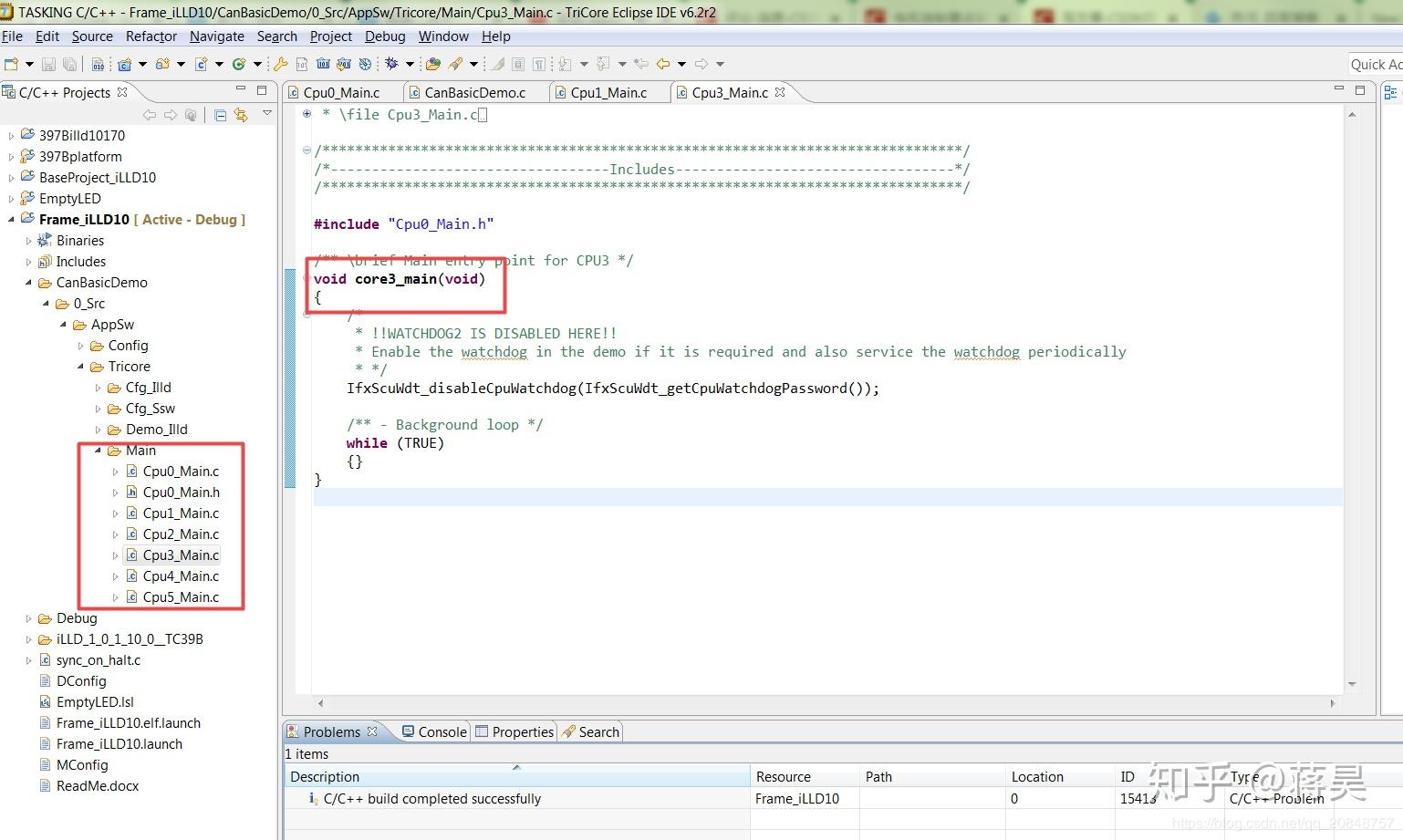Open the Window menu
1403x840 pixels.
click(x=443, y=36)
